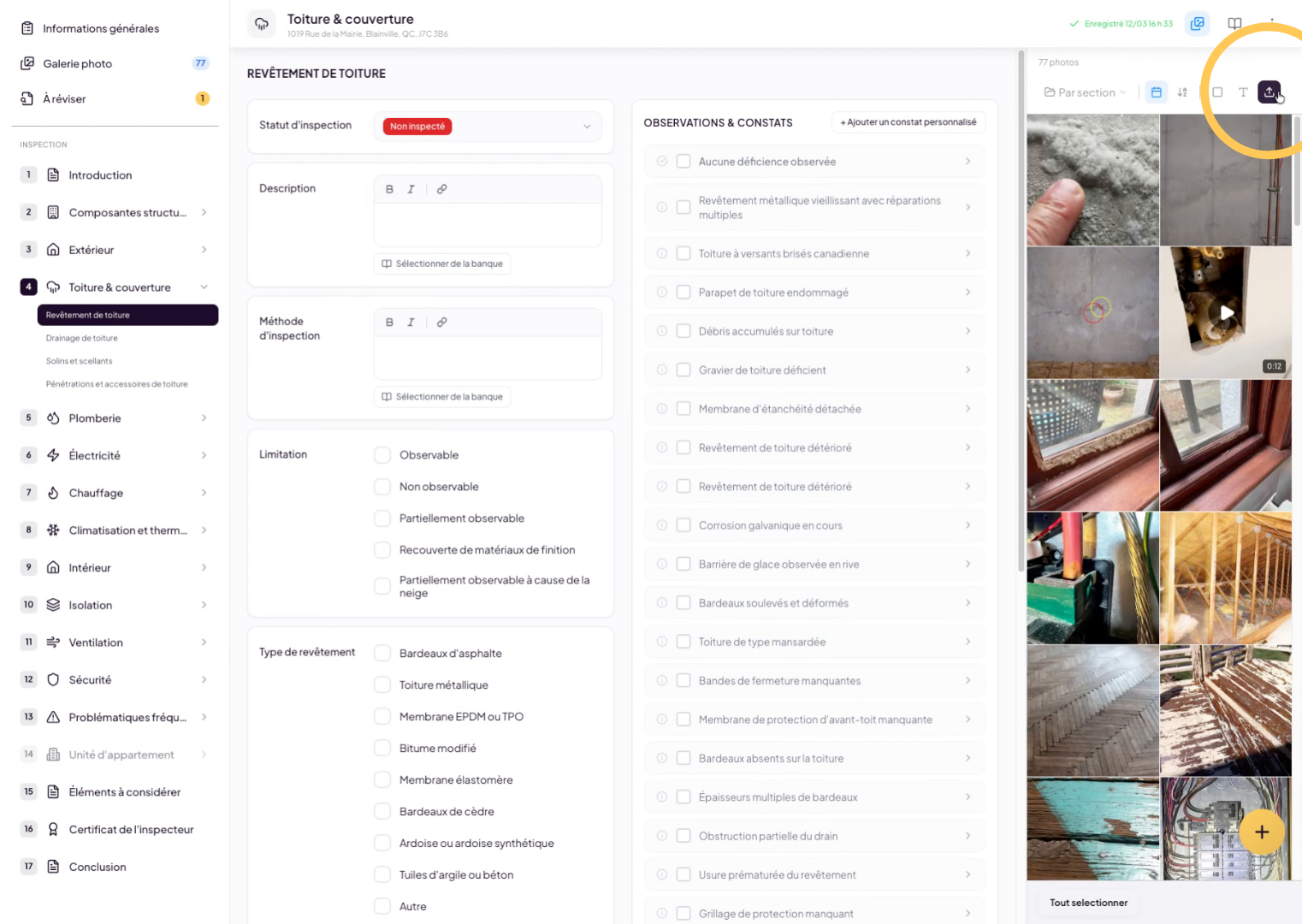The width and height of the screenshot is (1302, 924).
Task: Click info icon beside Bardeaux soulevés et déformés
Action: pos(662,603)
